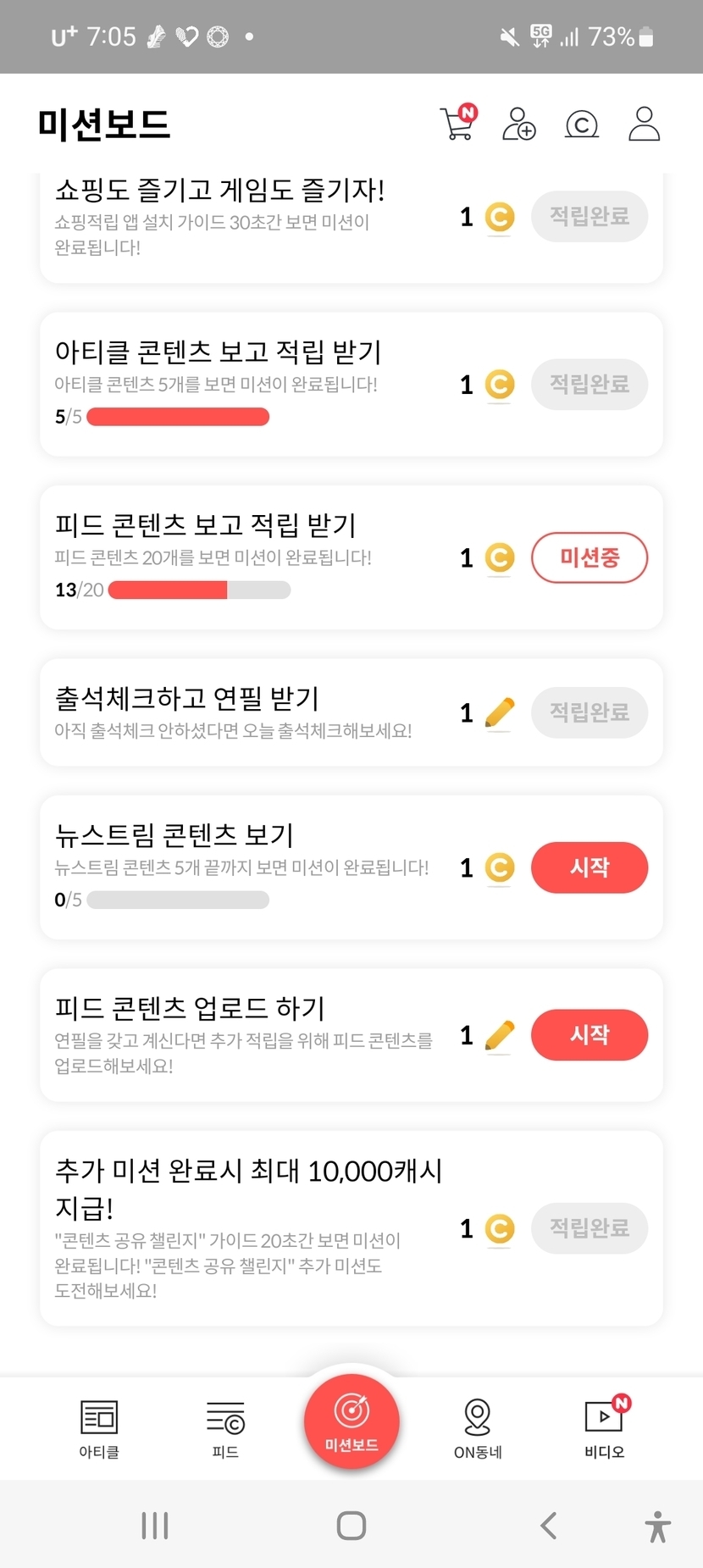This screenshot has height=1568, width=703.
Task: Tap the 13/20 feed progress bar
Action: pyautogui.click(x=199, y=590)
